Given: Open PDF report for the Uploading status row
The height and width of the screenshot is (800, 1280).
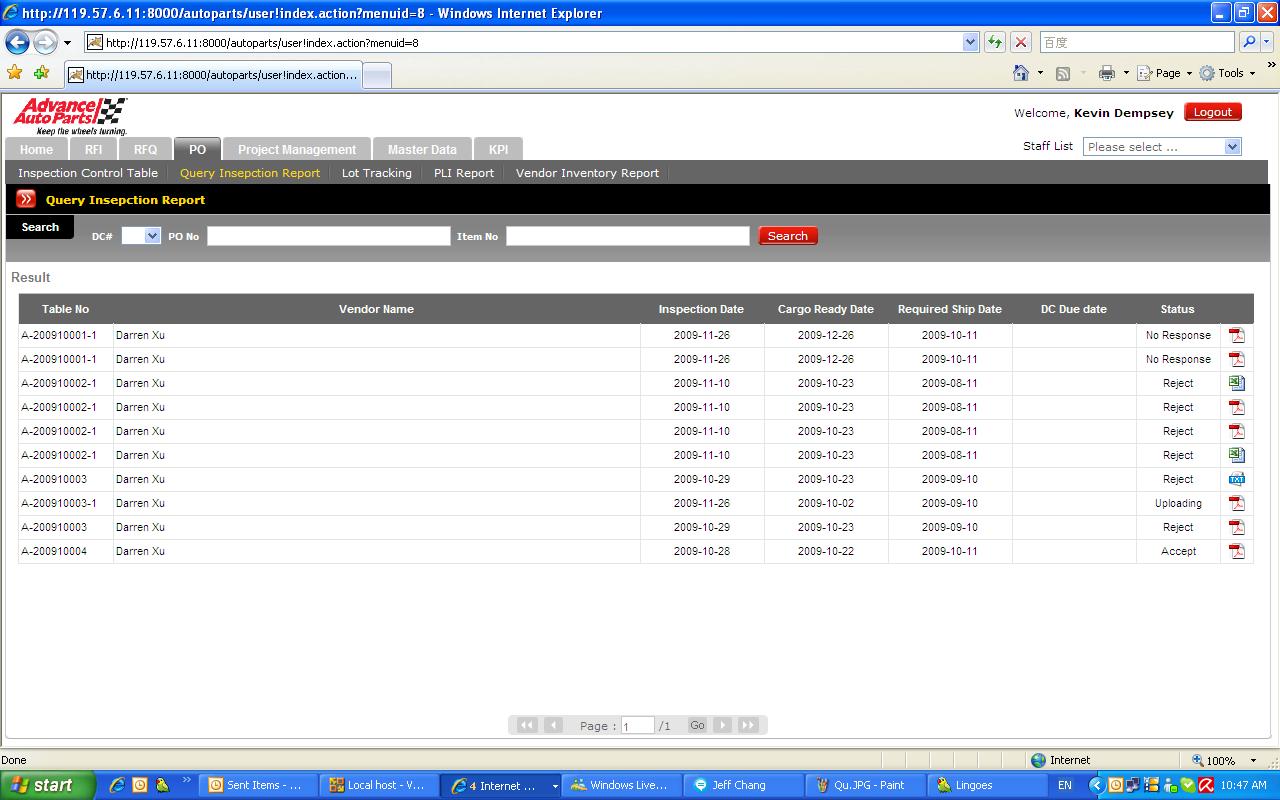Looking at the screenshot, I should 1236,503.
